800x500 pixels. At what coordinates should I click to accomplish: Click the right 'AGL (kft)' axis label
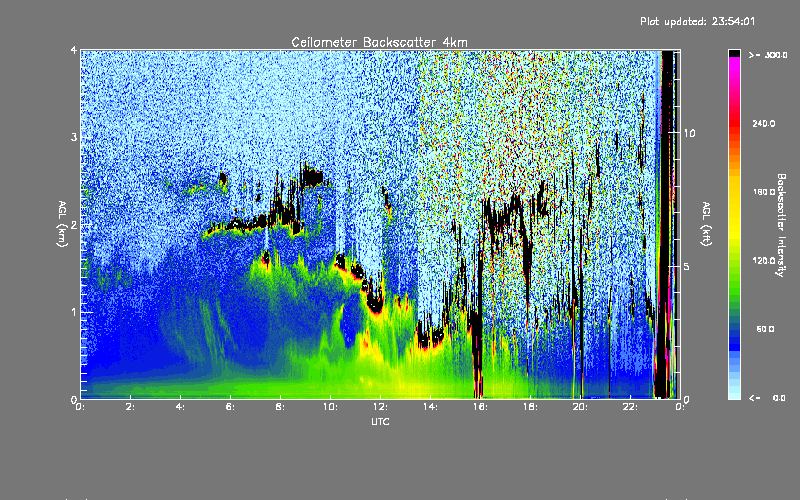pyautogui.click(x=706, y=224)
